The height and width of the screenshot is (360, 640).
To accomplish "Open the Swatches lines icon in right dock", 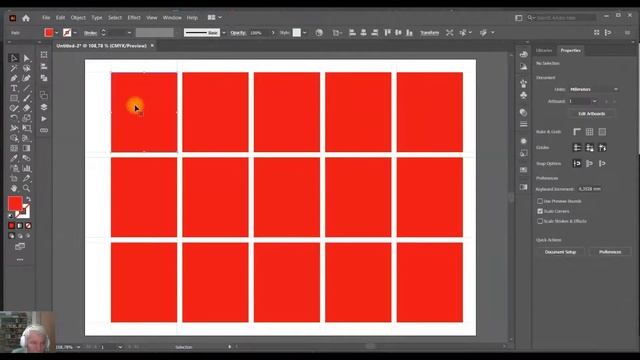I will [523, 124].
